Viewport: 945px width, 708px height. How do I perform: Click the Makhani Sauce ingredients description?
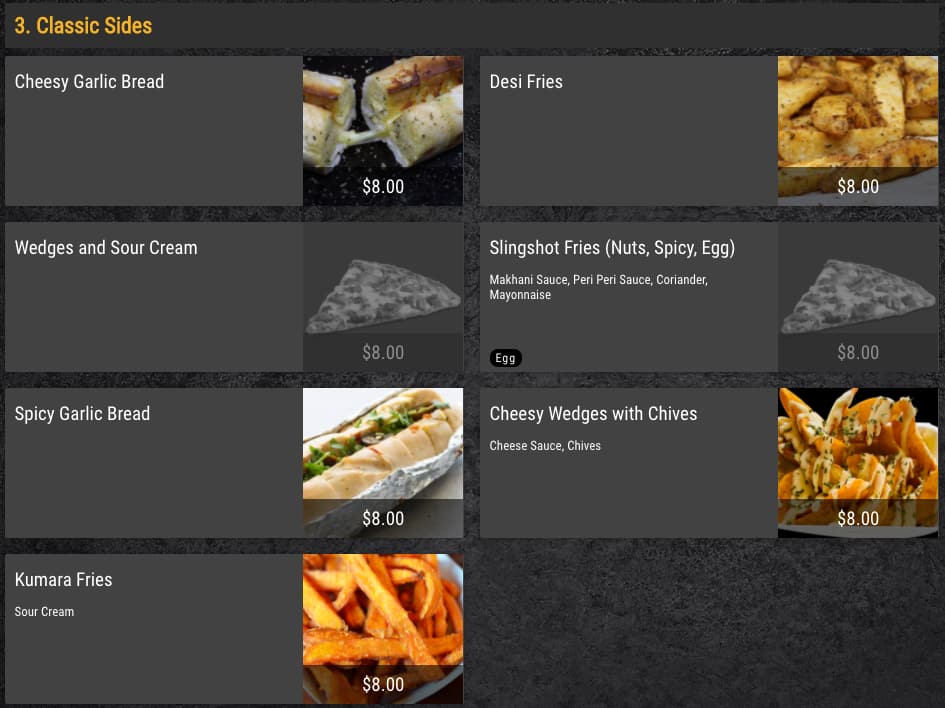pos(598,287)
